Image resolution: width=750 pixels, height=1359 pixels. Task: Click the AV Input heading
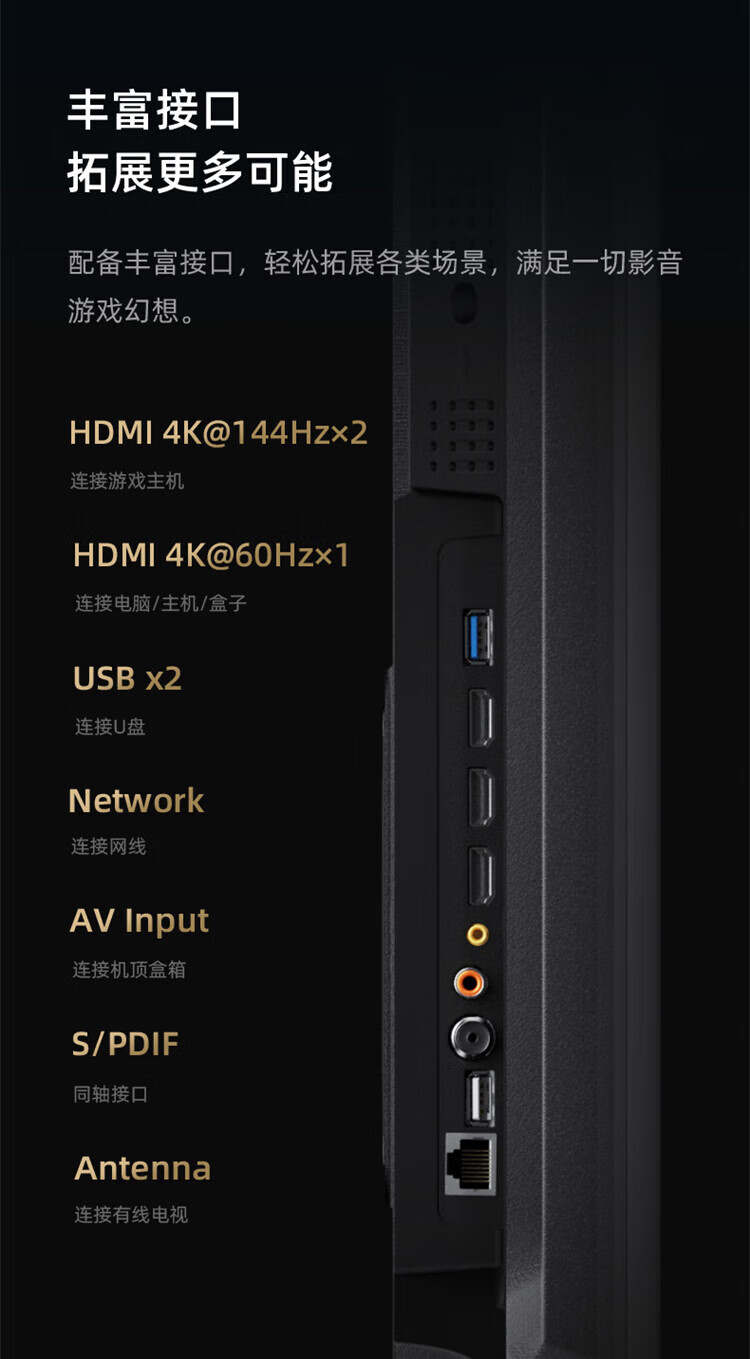coord(140,922)
